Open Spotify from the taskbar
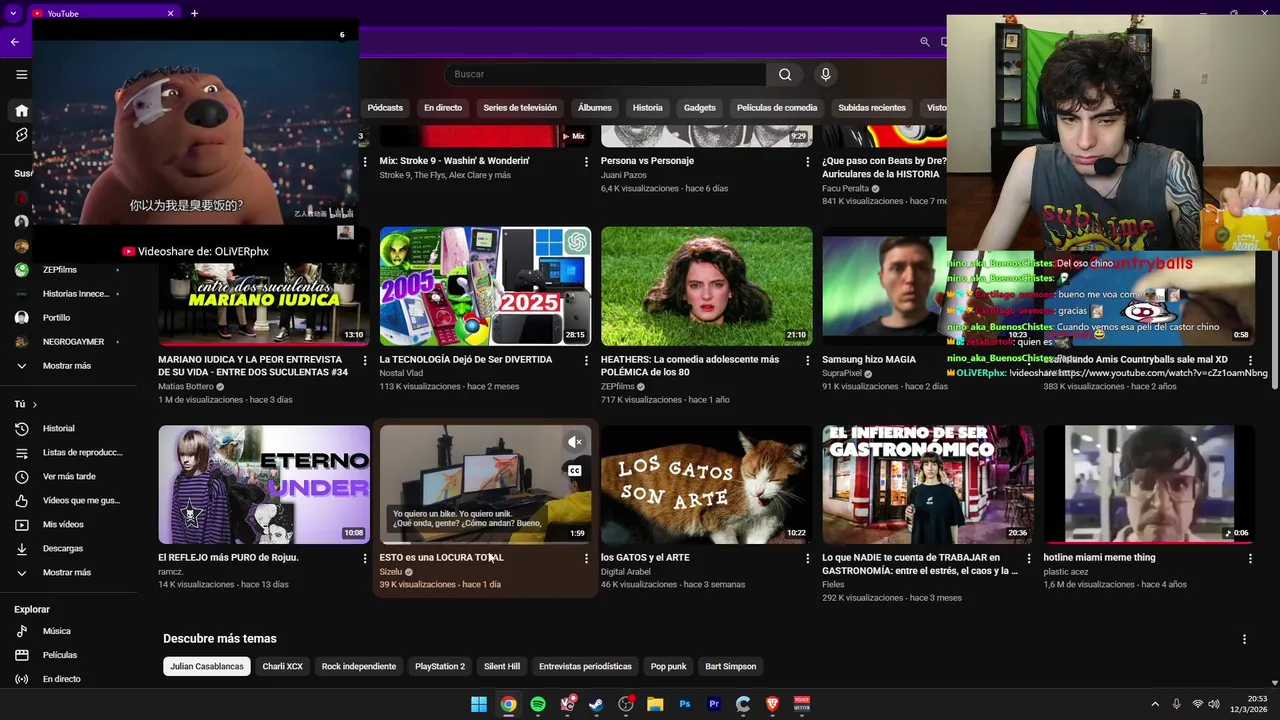The image size is (1280, 720). tap(538, 704)
